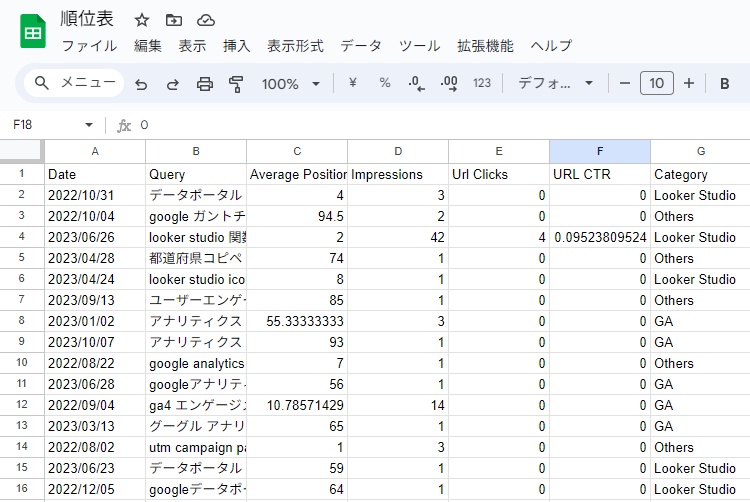Open the ツール menu

419,46
